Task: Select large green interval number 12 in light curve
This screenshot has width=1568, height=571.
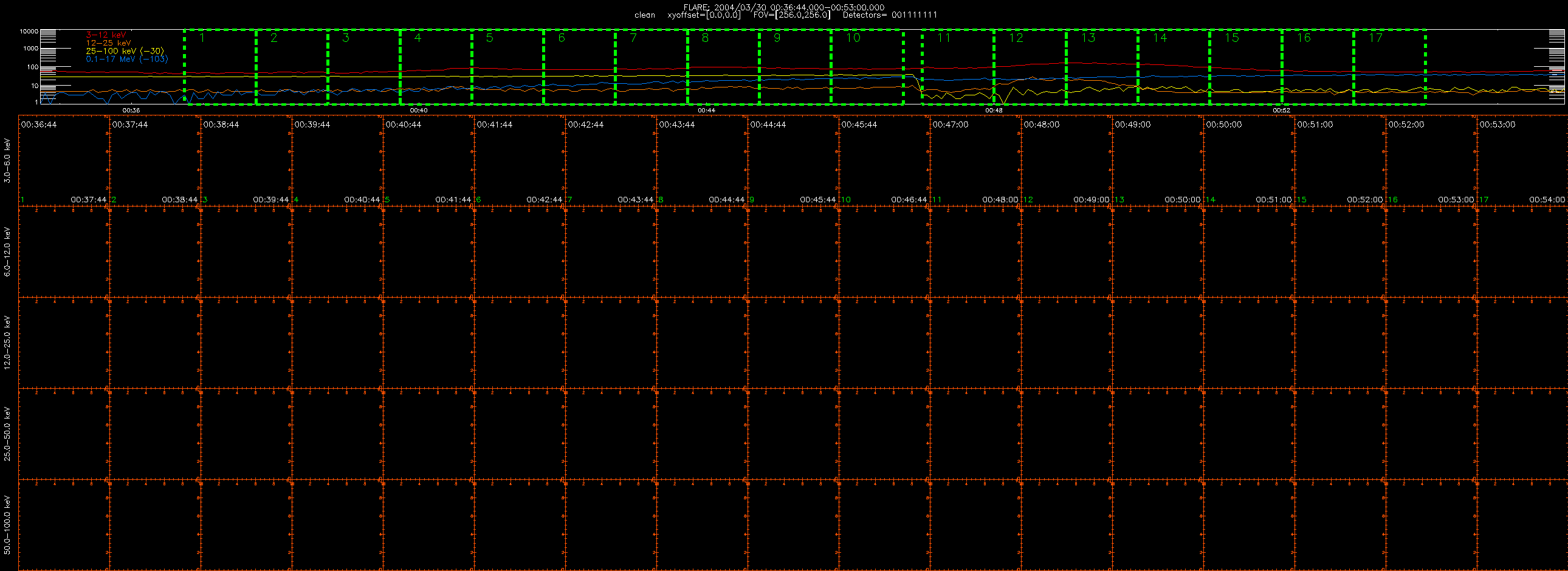Action: tap(1016, 38)
